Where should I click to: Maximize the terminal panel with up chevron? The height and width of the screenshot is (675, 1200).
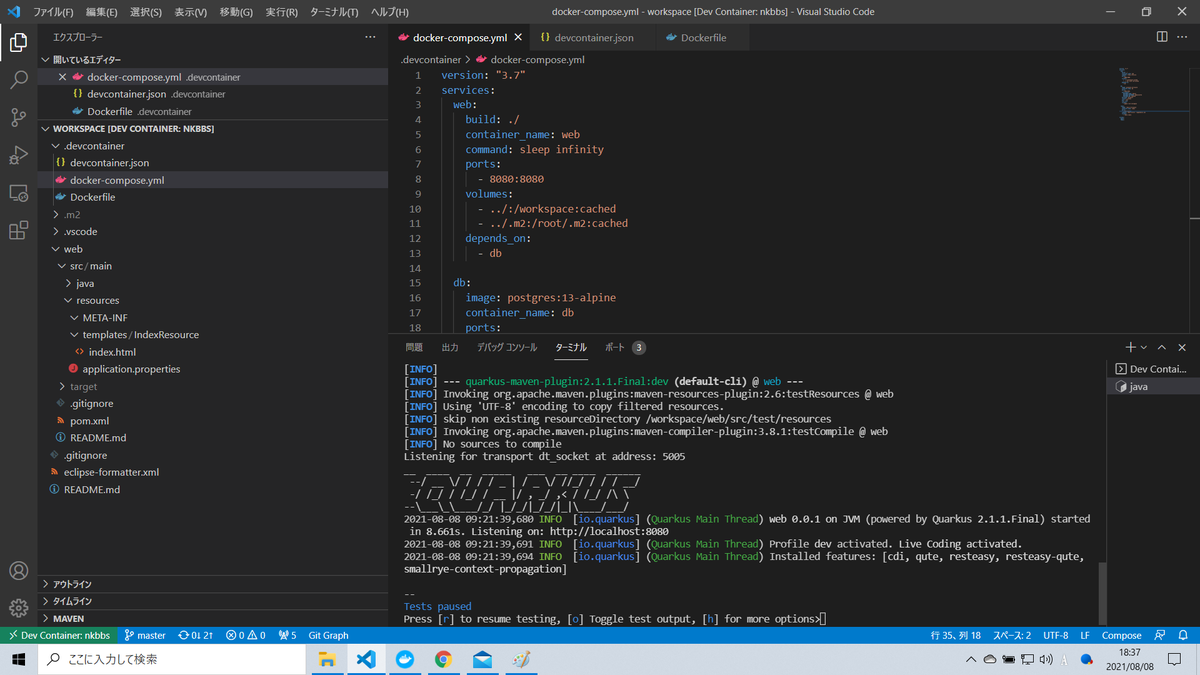pos(1162,347)
